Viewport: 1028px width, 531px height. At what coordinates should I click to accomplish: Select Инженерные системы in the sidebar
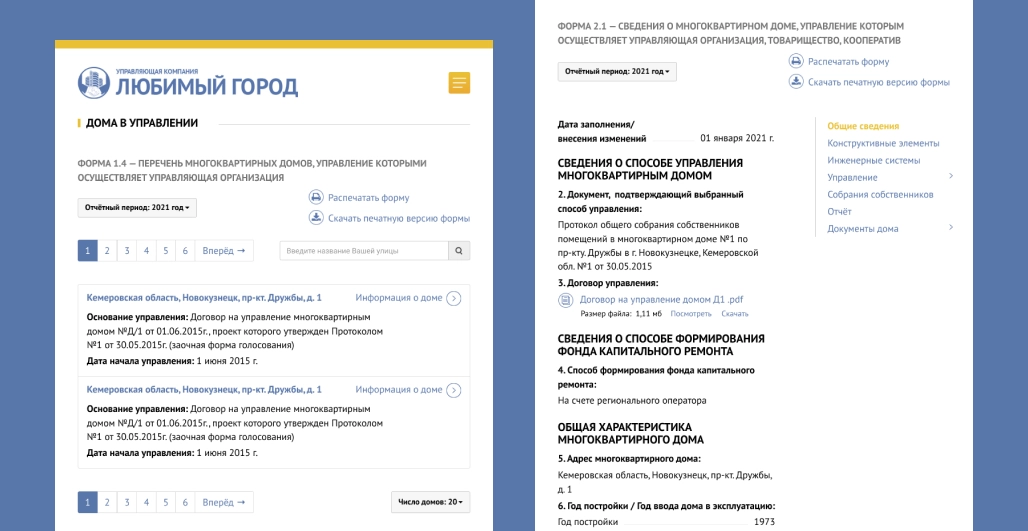coord(873,160)
